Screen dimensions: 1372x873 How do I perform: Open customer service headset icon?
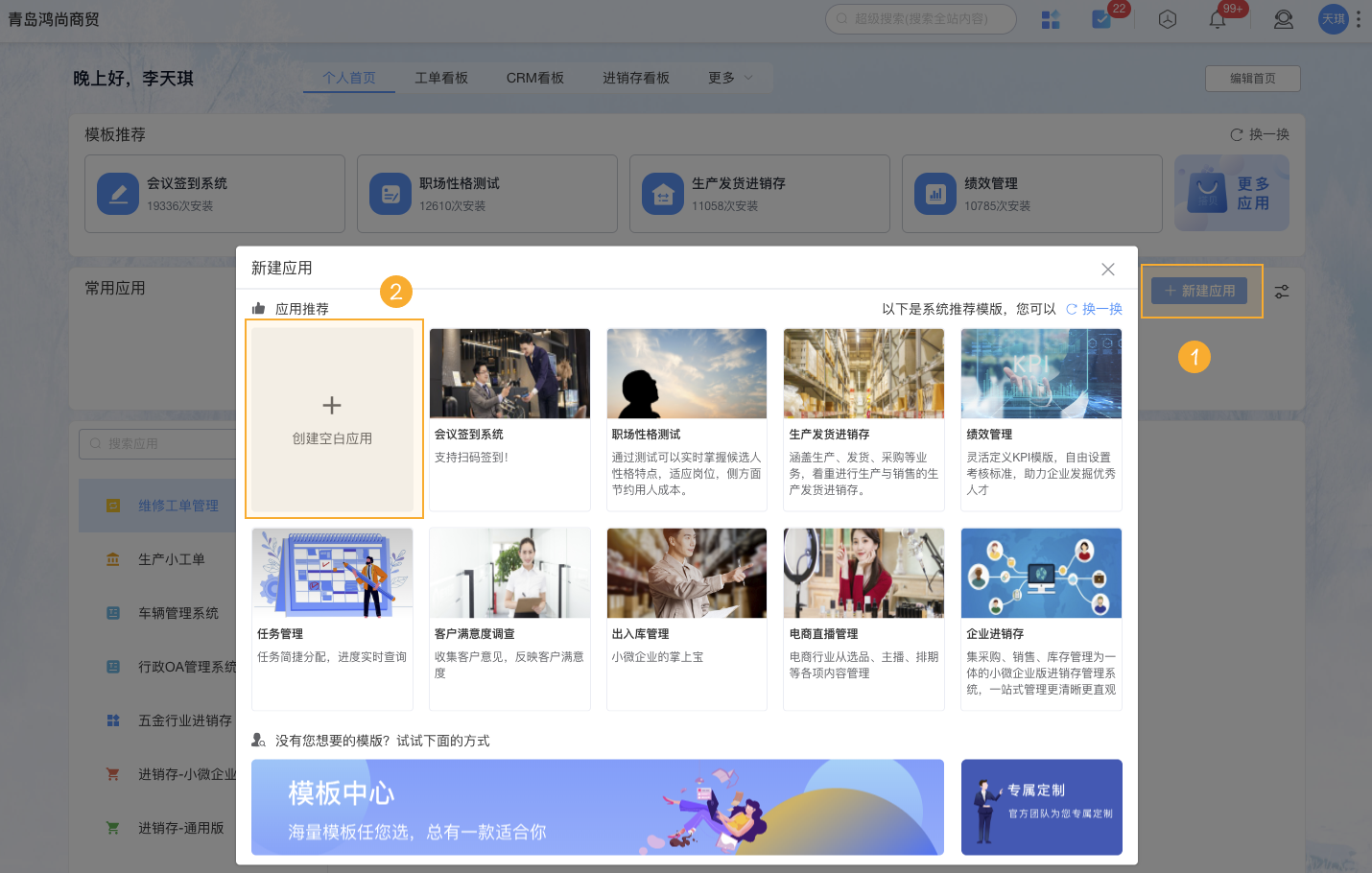[x=1283, y=19]
